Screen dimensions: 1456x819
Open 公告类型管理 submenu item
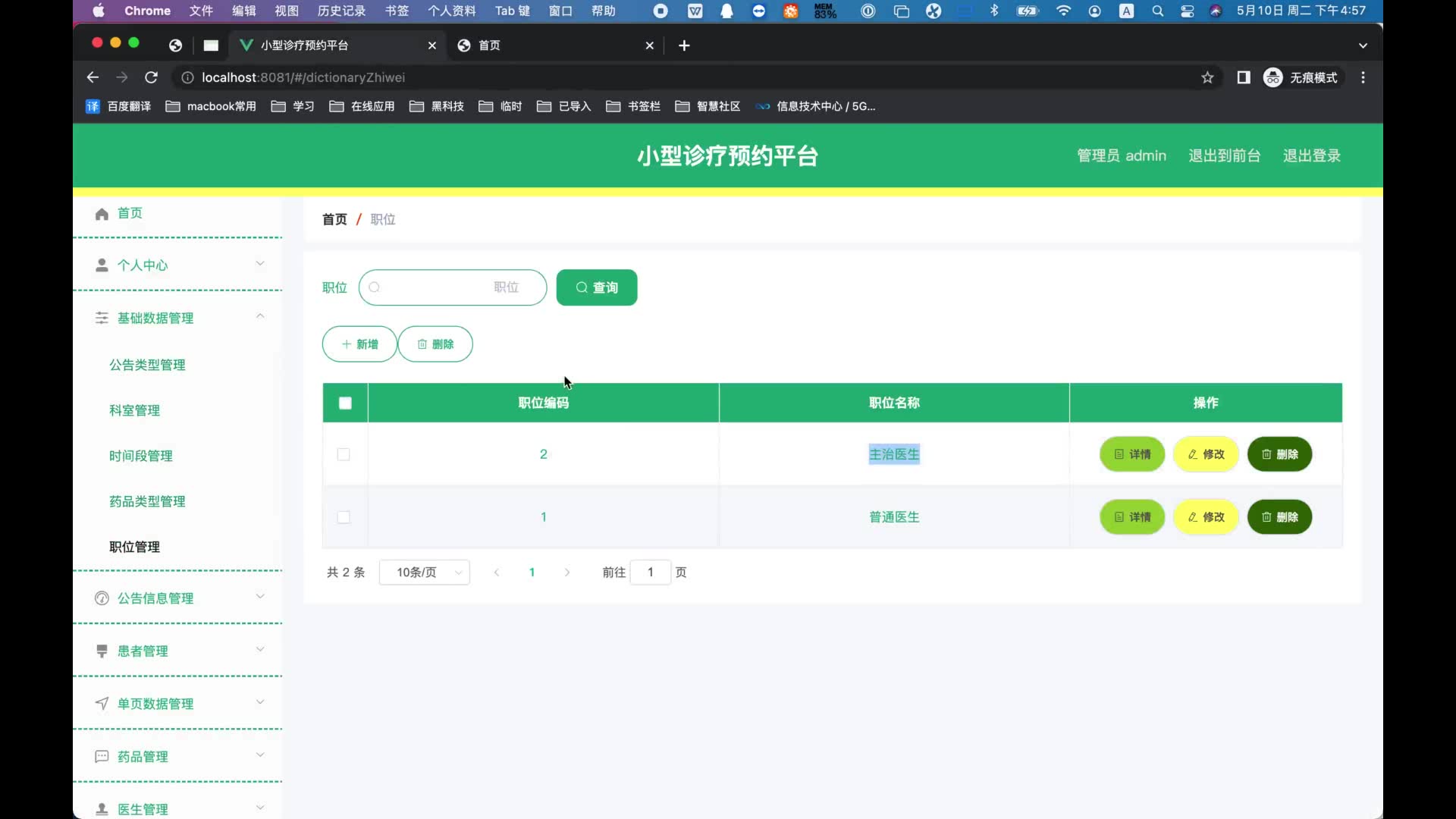point(147,365)
